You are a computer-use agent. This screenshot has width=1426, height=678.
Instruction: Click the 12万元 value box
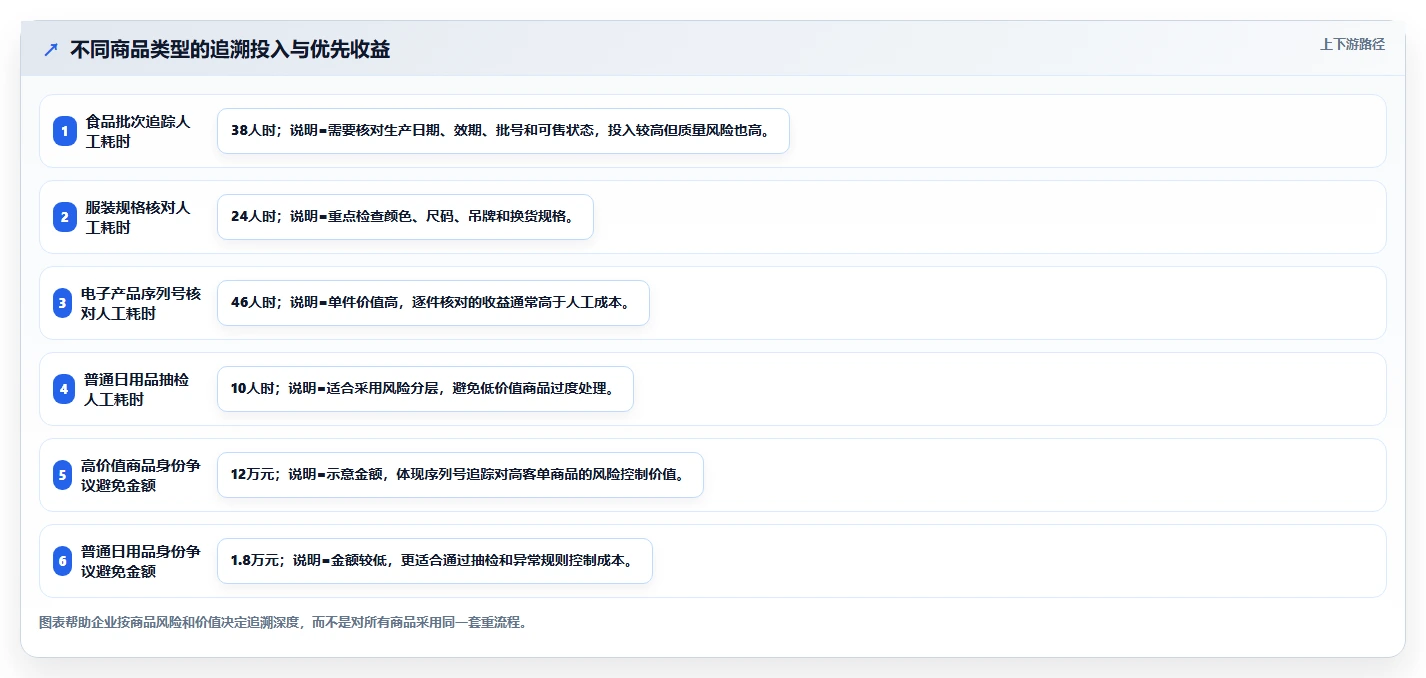click(460, 475)
